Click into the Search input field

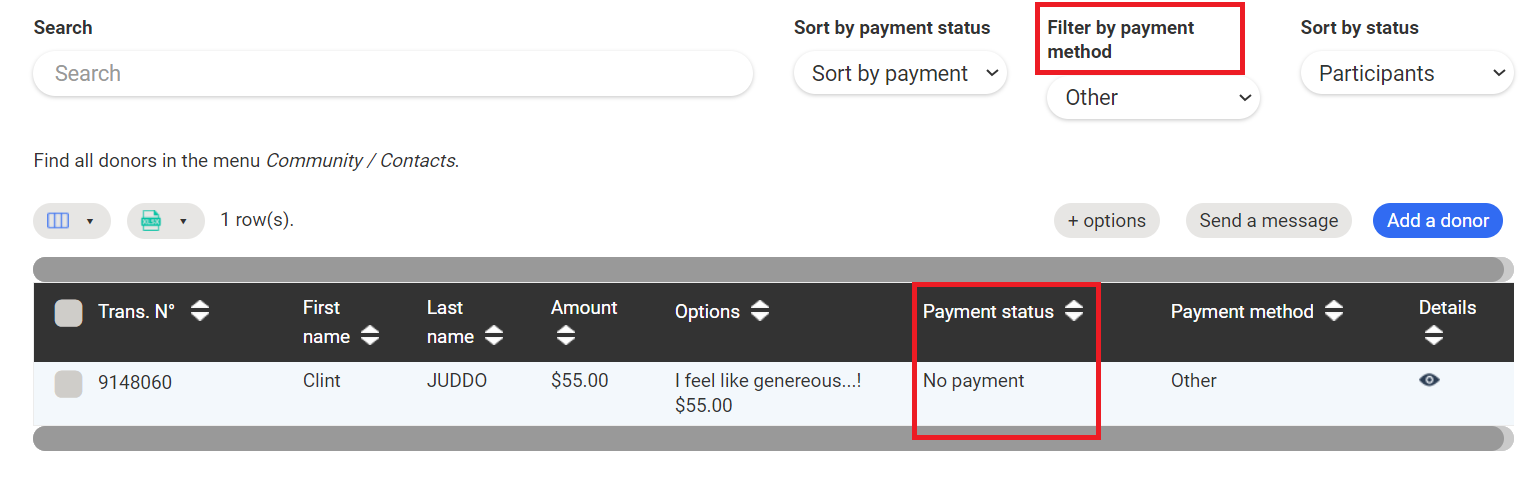(393, 74)
